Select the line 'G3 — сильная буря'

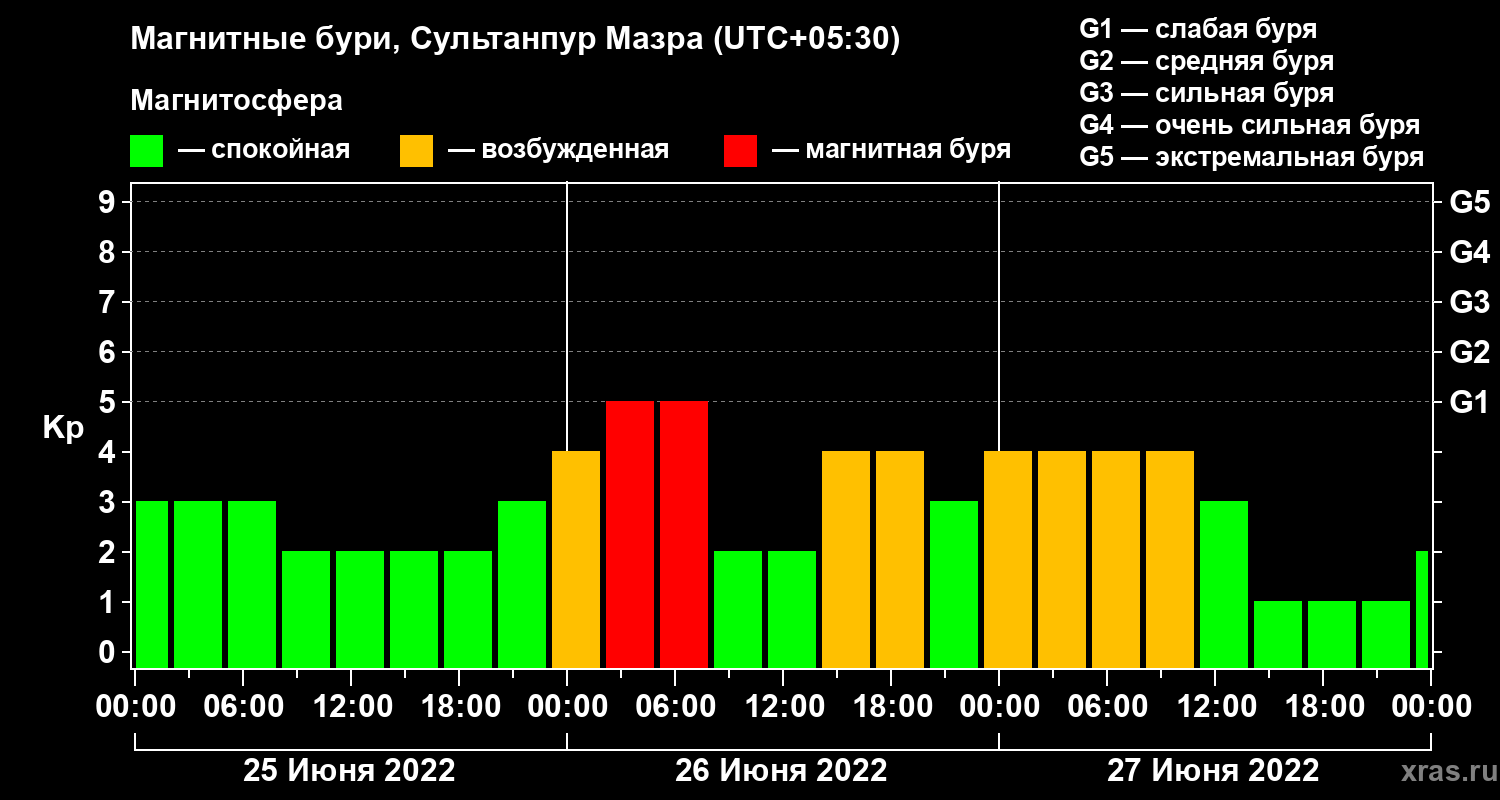(1207, 93)
